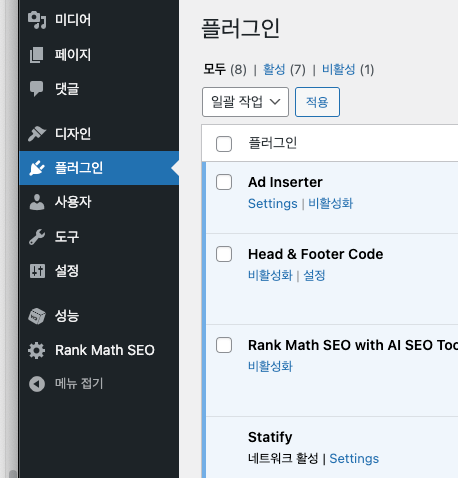Click the 페이지 pages icon

[37, 55]
